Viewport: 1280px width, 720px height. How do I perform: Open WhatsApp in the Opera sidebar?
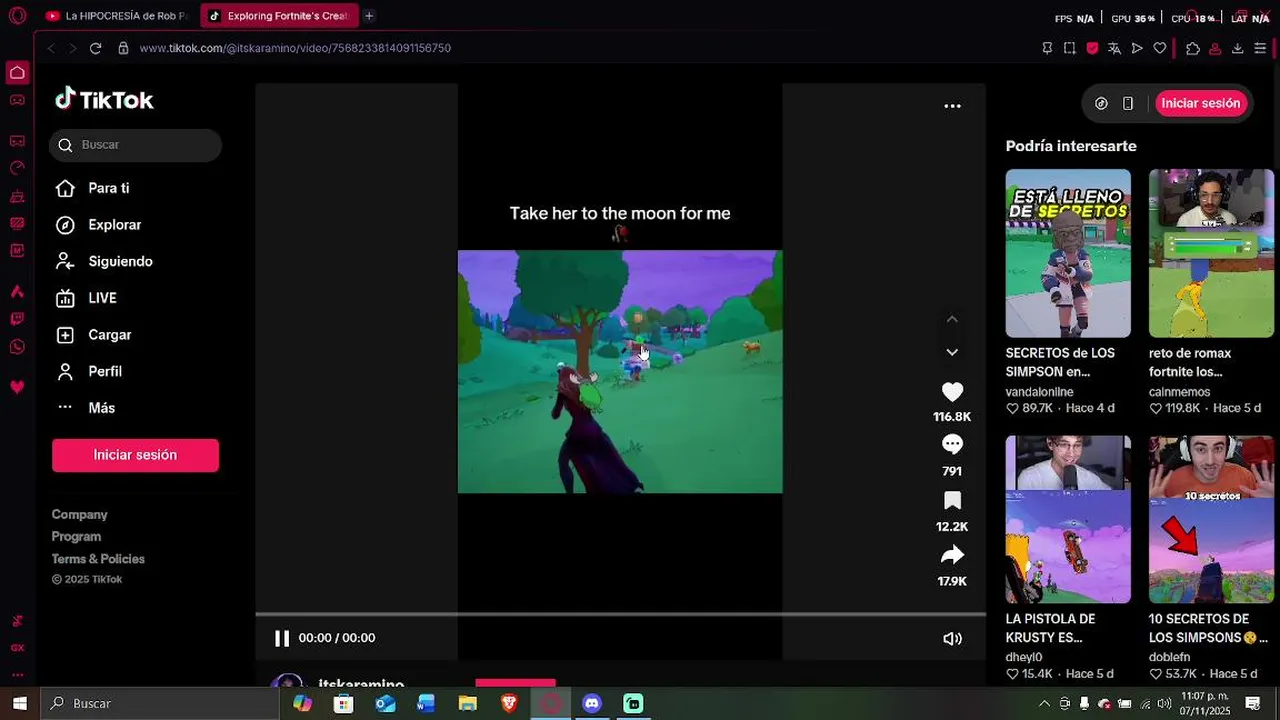pos(17,347)
